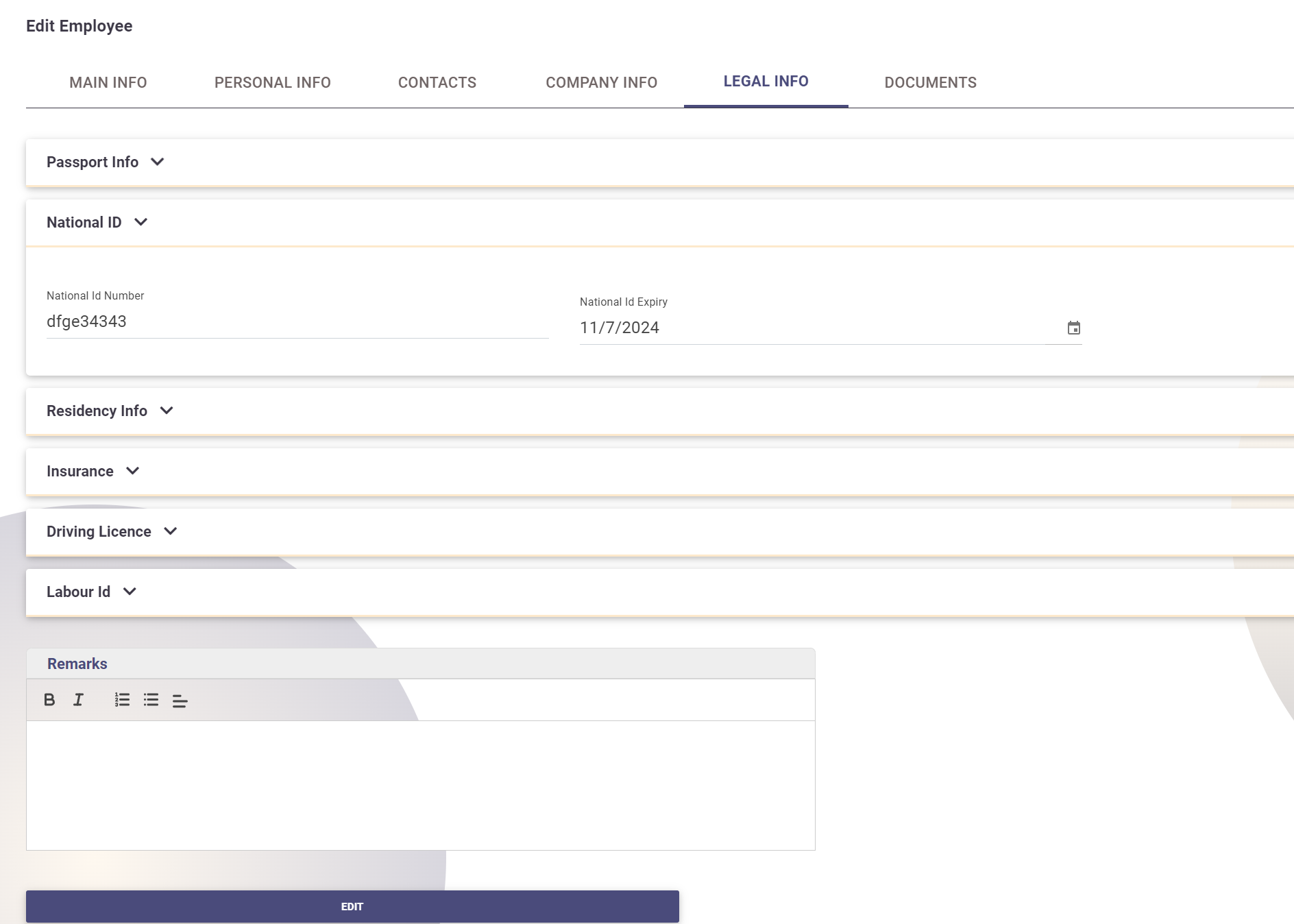Screen dimensions: 1294x924
Task: Go to the Contacts tab
Action: 437,83
